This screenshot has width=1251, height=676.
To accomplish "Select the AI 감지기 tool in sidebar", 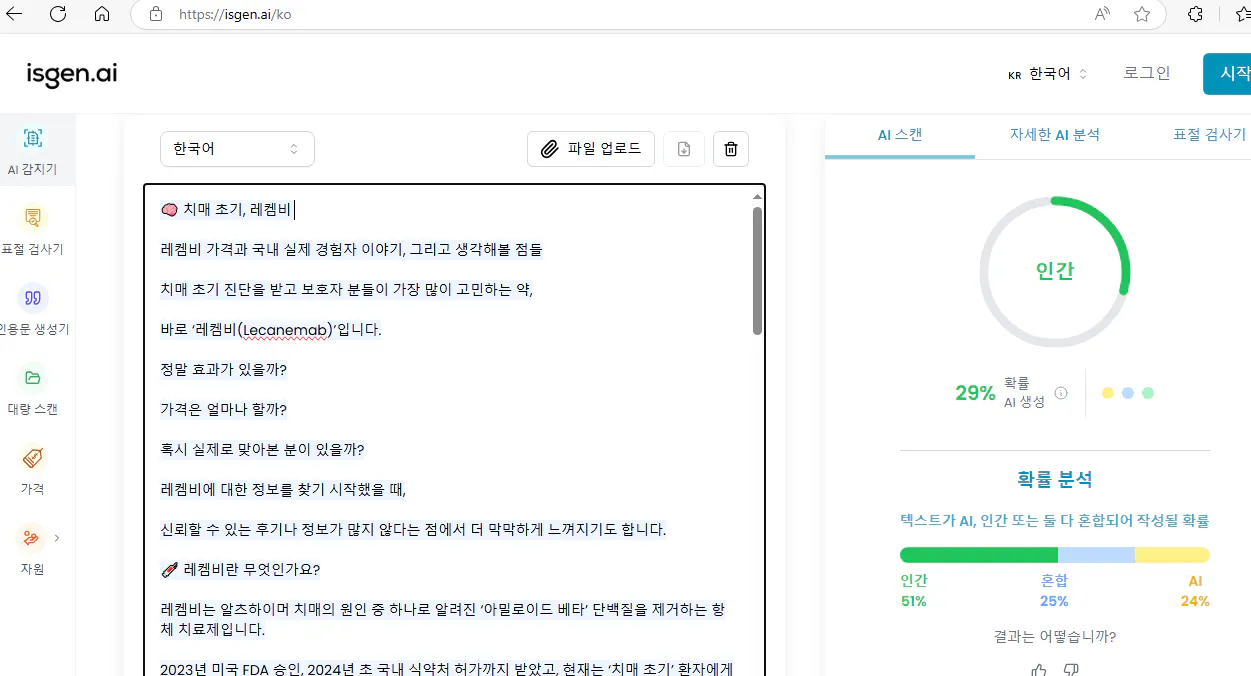I will [35, 150].
